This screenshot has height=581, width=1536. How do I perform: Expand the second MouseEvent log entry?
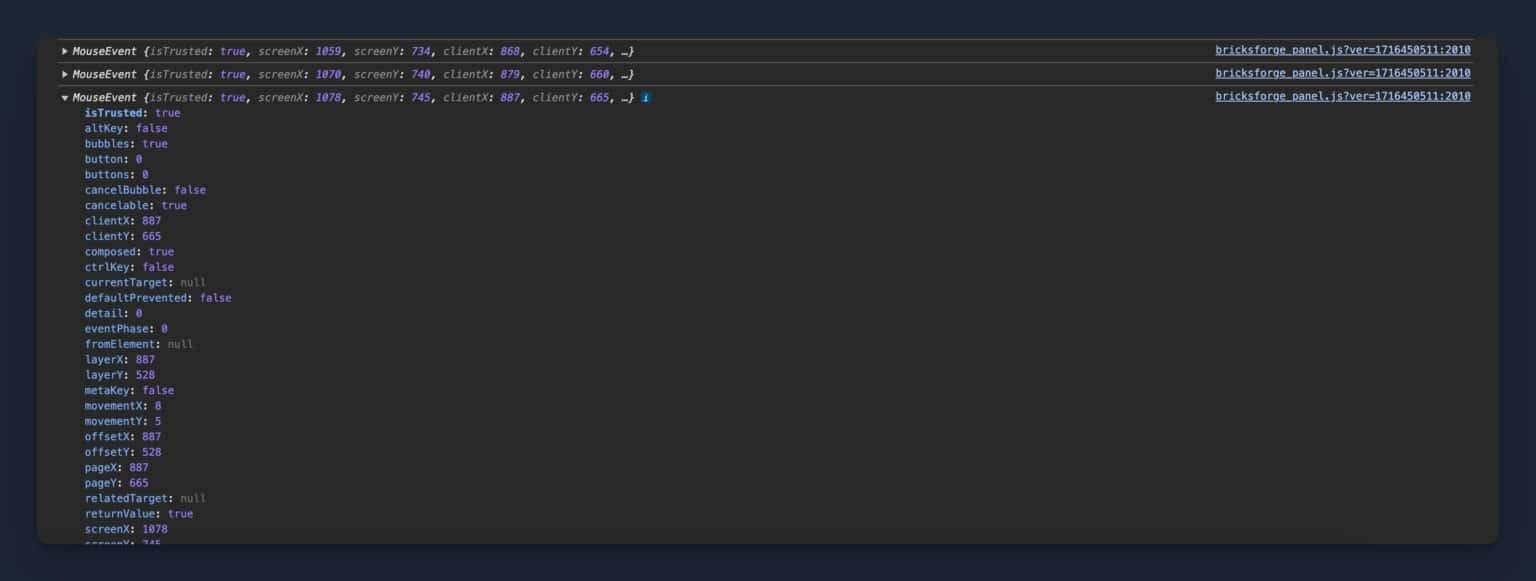coord(64,74)
